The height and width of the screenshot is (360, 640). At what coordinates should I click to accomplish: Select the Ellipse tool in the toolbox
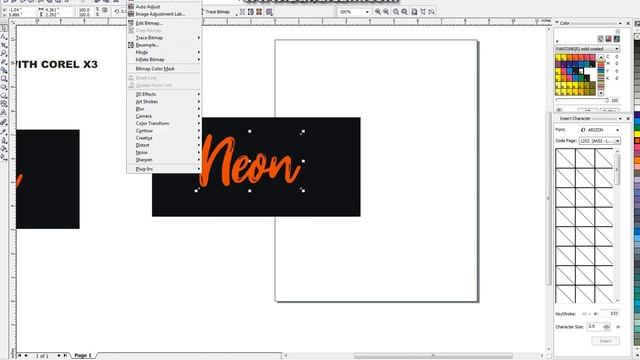[4, 87]
